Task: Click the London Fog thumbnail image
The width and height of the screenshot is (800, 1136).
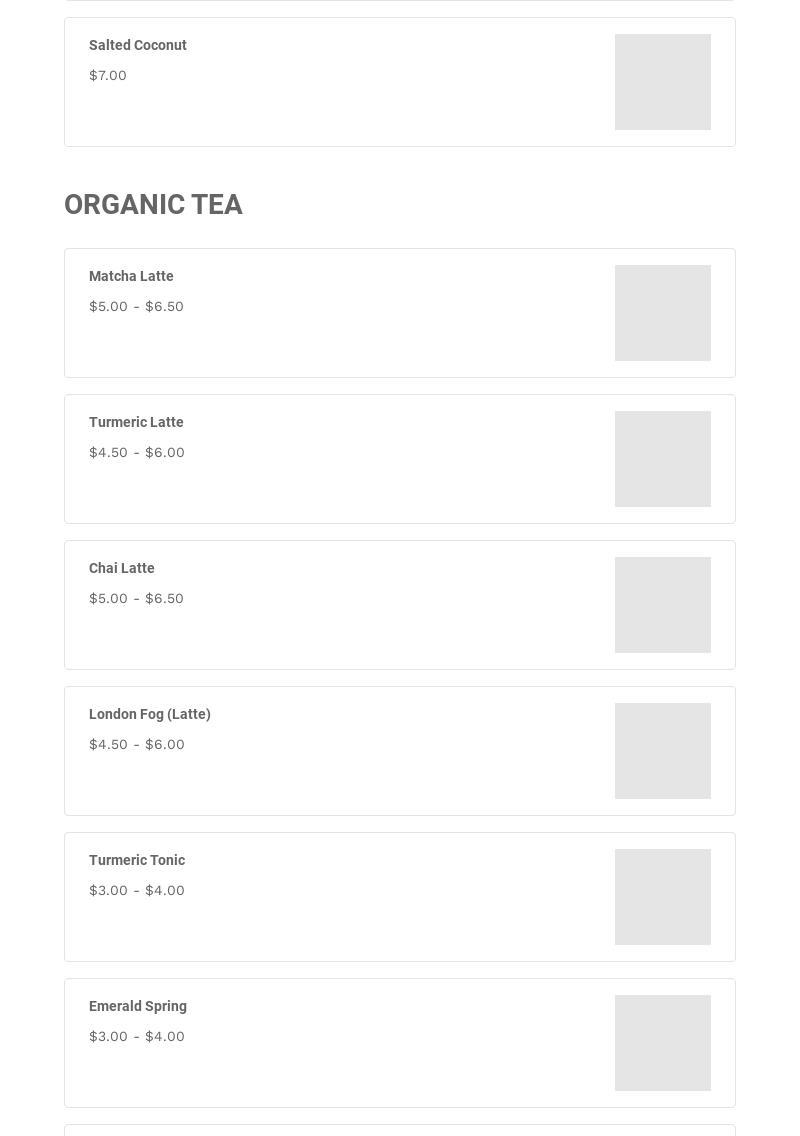Action: [x=662, y=751]
